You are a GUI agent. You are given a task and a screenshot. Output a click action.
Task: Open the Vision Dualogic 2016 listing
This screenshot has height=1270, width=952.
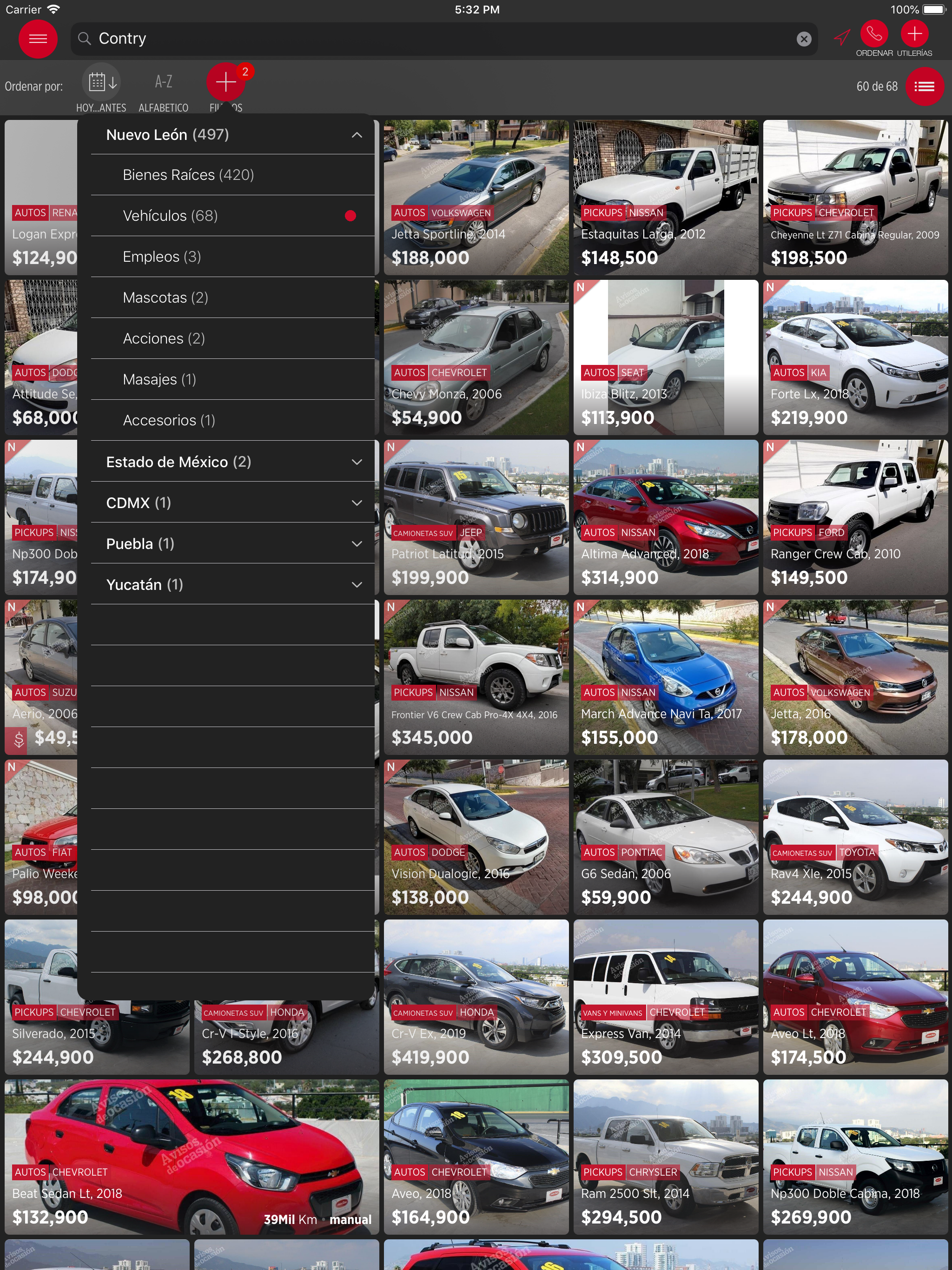[476, 837]
